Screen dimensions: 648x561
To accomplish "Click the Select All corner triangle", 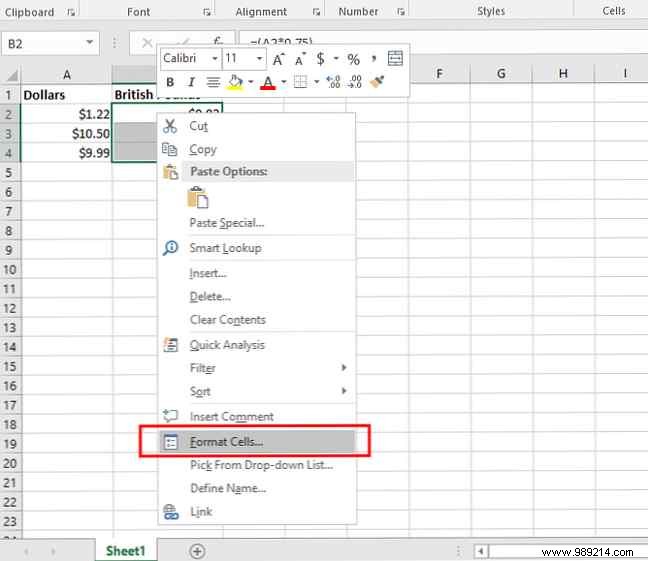I will click(x=12, y=75).
